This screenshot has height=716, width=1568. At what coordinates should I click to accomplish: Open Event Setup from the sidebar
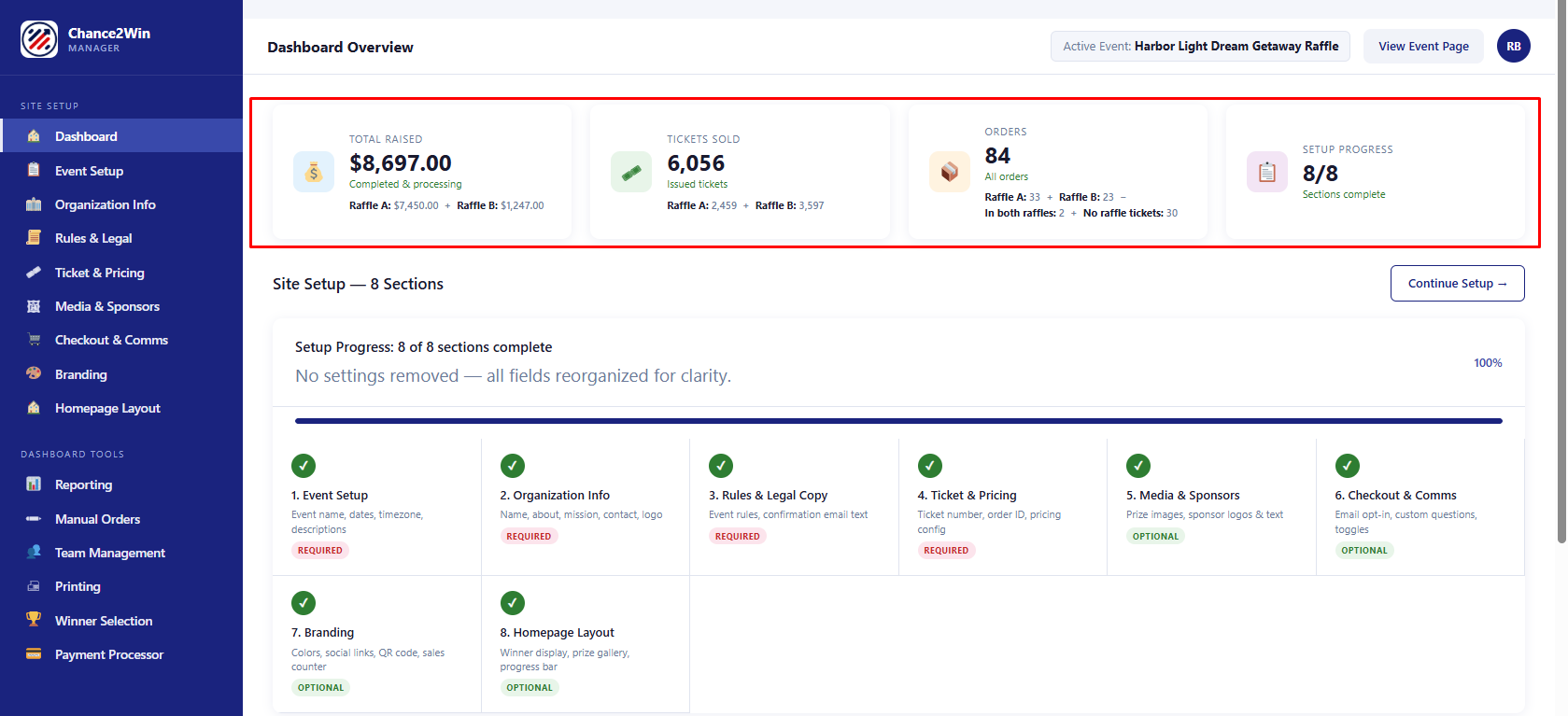pyautogui.click(x=121, y=171)
